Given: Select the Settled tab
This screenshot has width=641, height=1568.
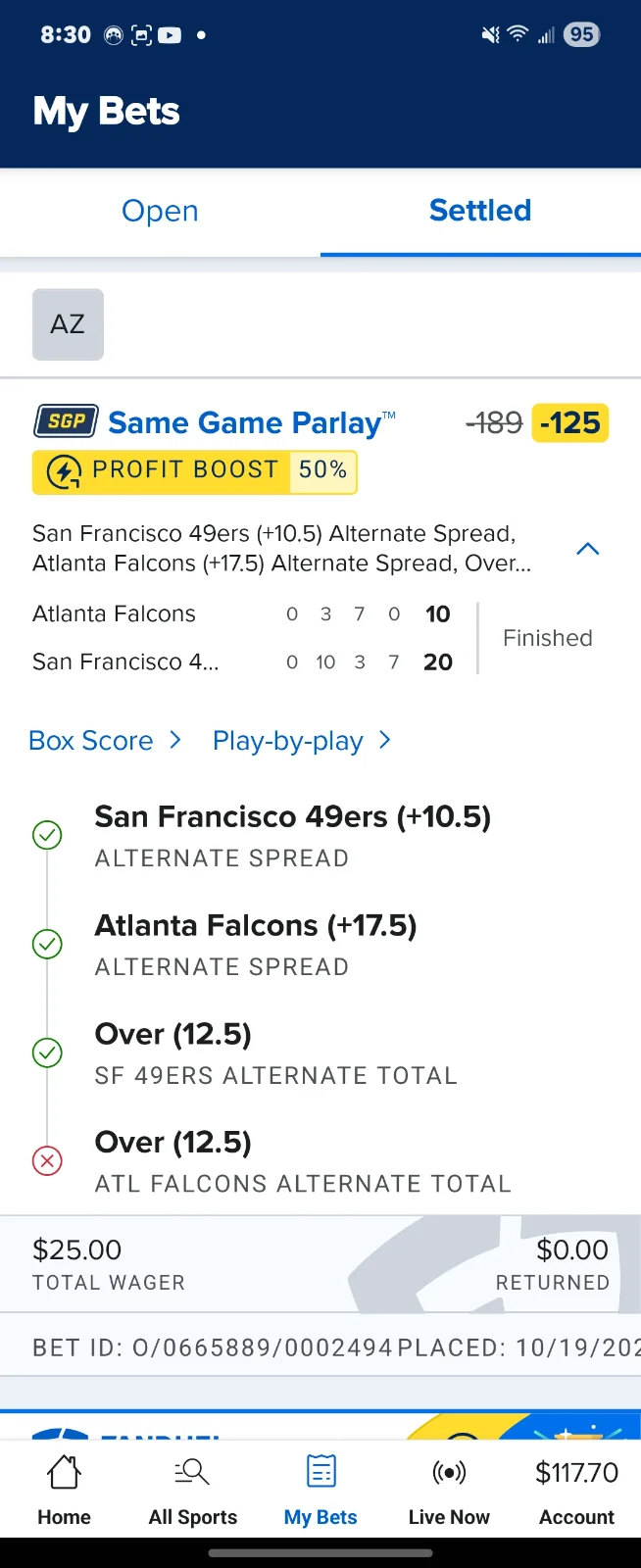Looking at the screenshot, I should point(479,211).
